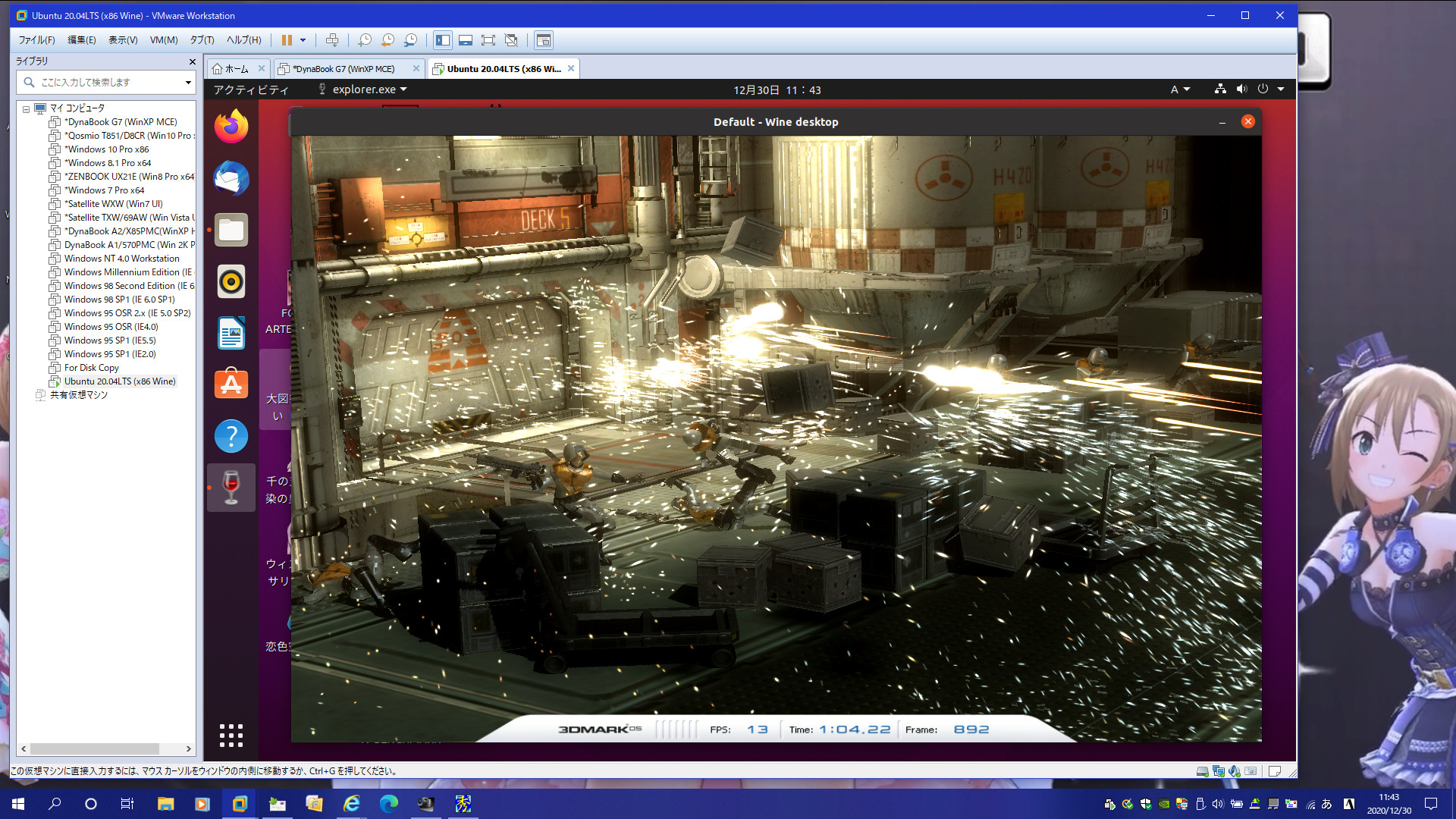
Task: Collapse the マイ コンピュータ tree node
Action: (x=26, y=108)
